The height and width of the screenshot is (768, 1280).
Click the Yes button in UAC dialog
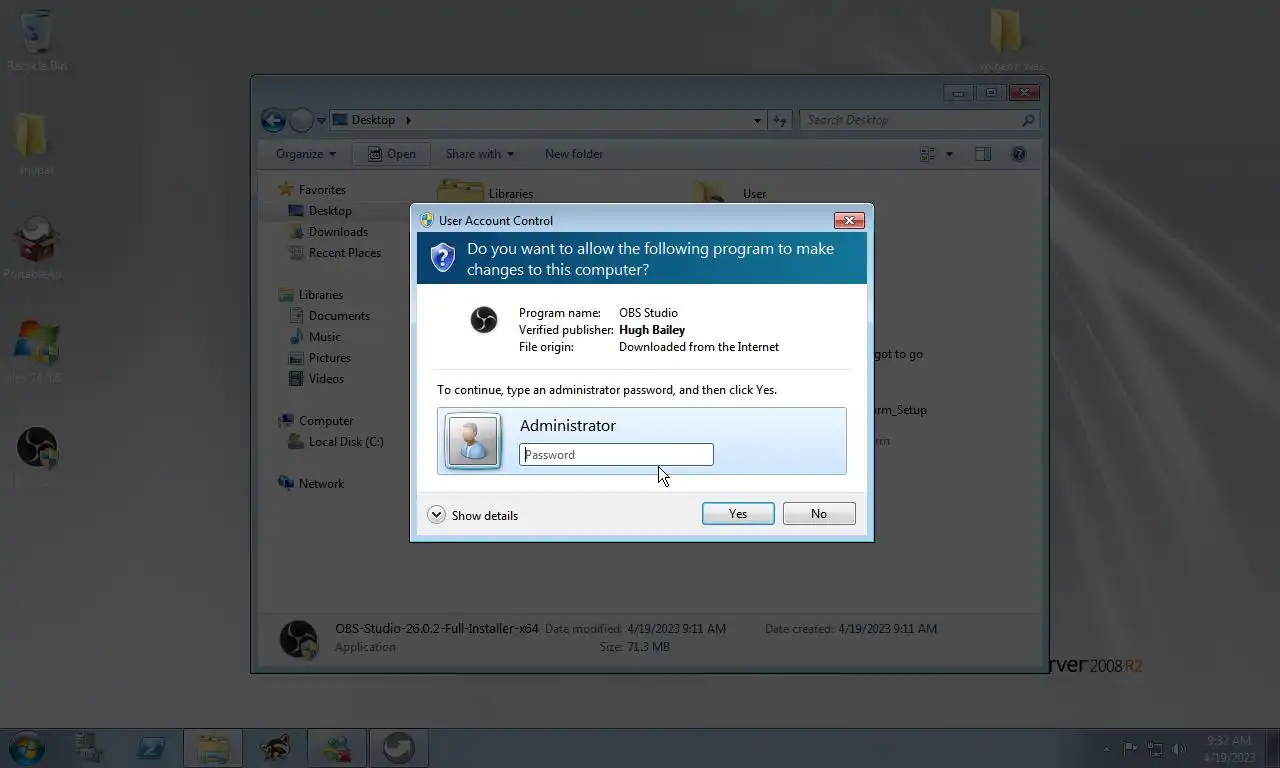click(738, 514)
